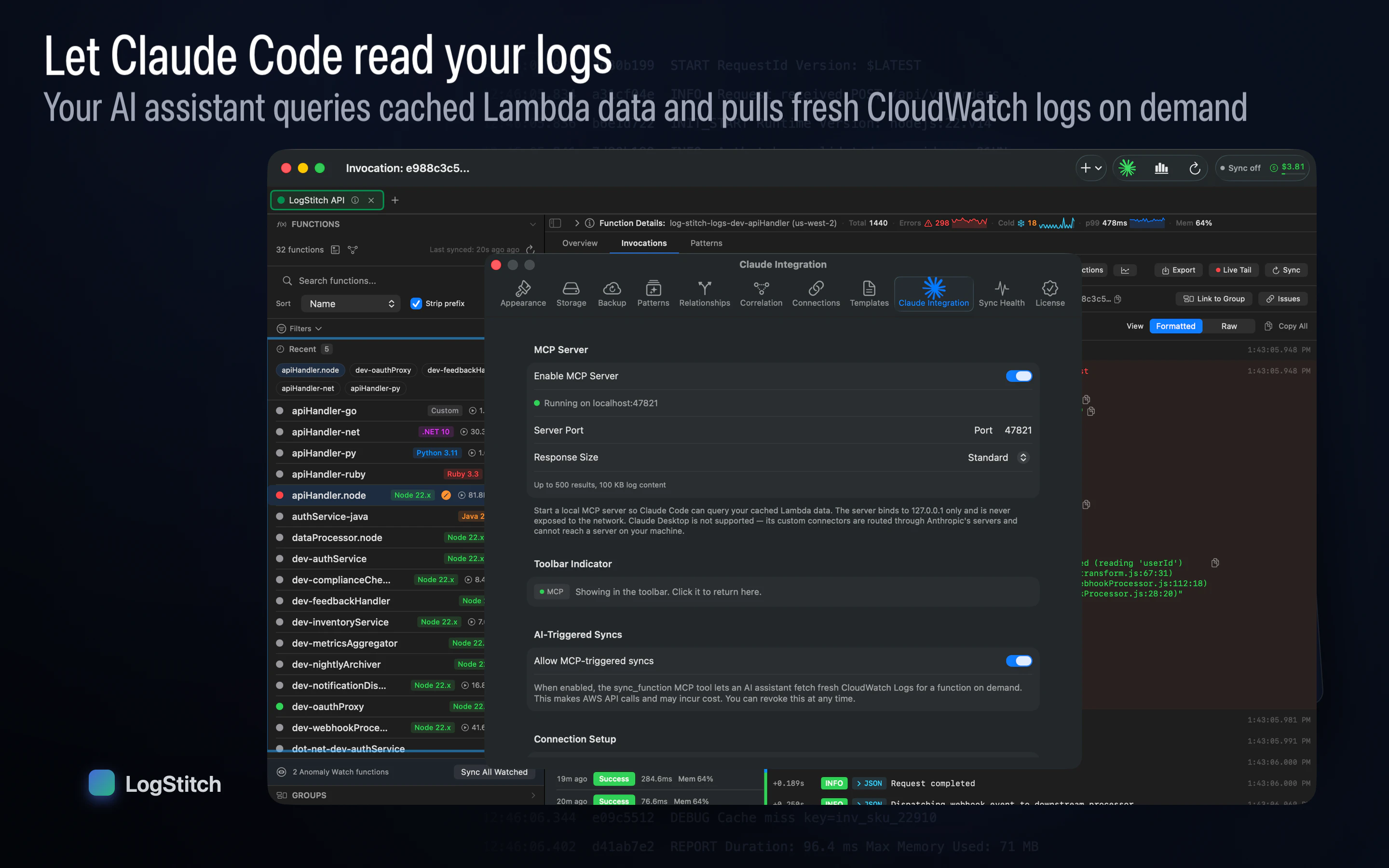Click the copy icon next to userId error
1389x868 pixels.
(x=1215, y=563)
